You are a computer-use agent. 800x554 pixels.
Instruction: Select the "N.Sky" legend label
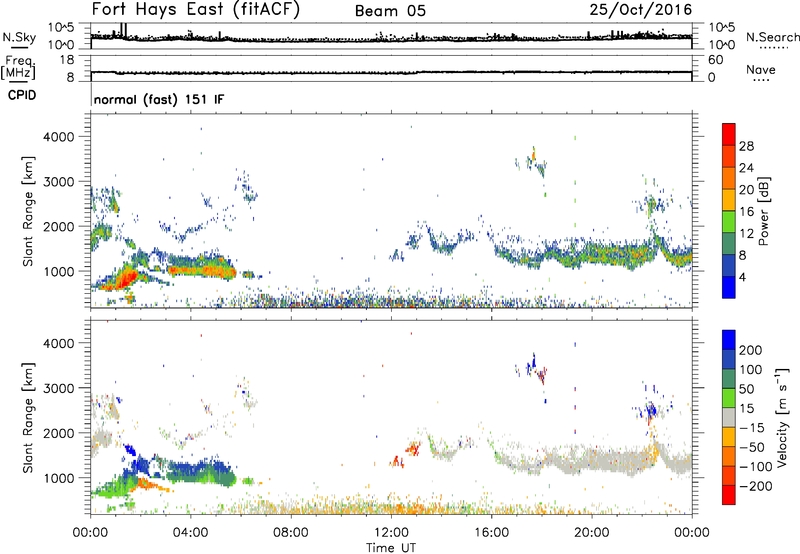click(x=19, y=37)
